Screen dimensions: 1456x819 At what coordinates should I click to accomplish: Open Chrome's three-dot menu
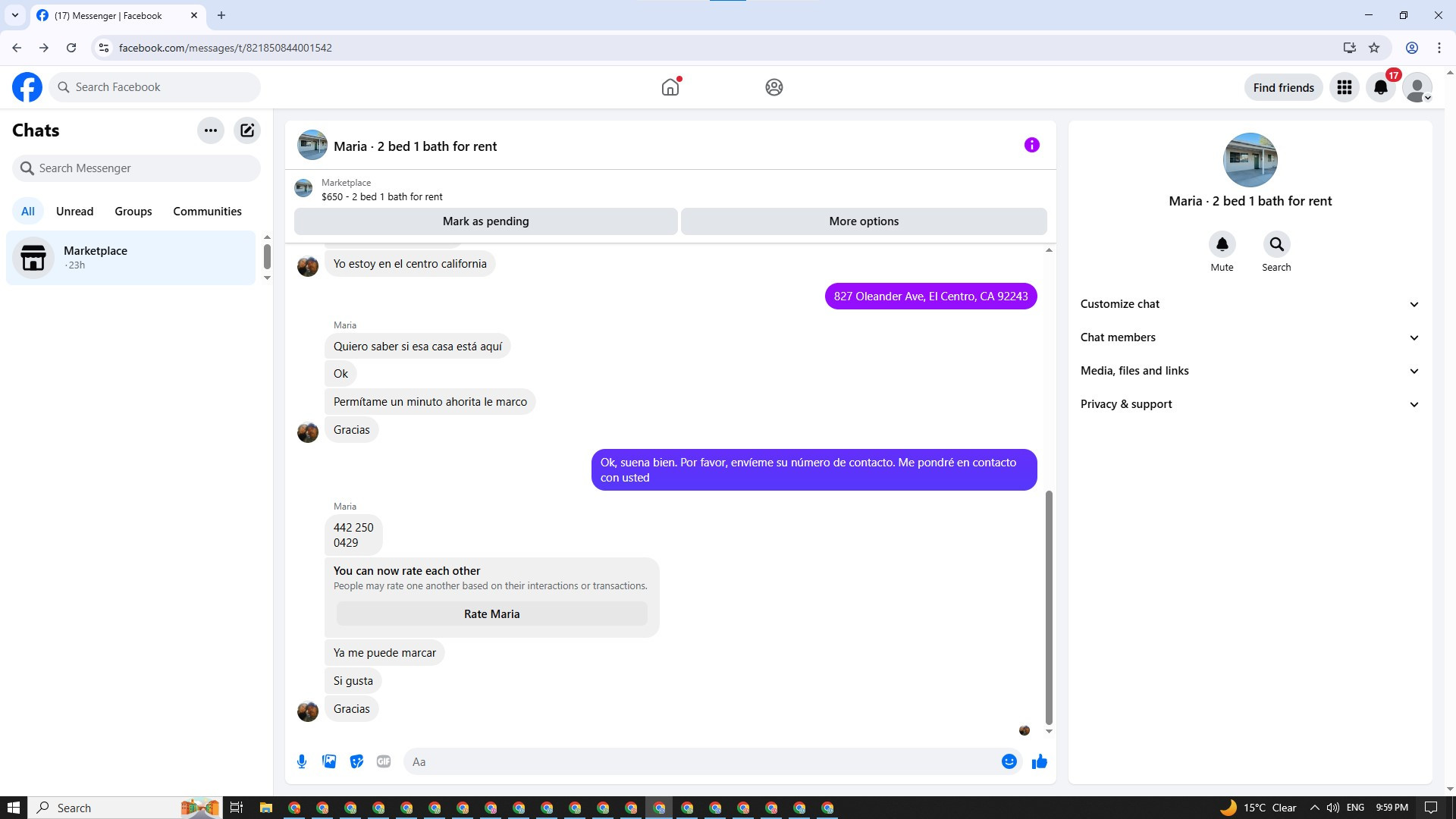click(x=1439, y=48)
